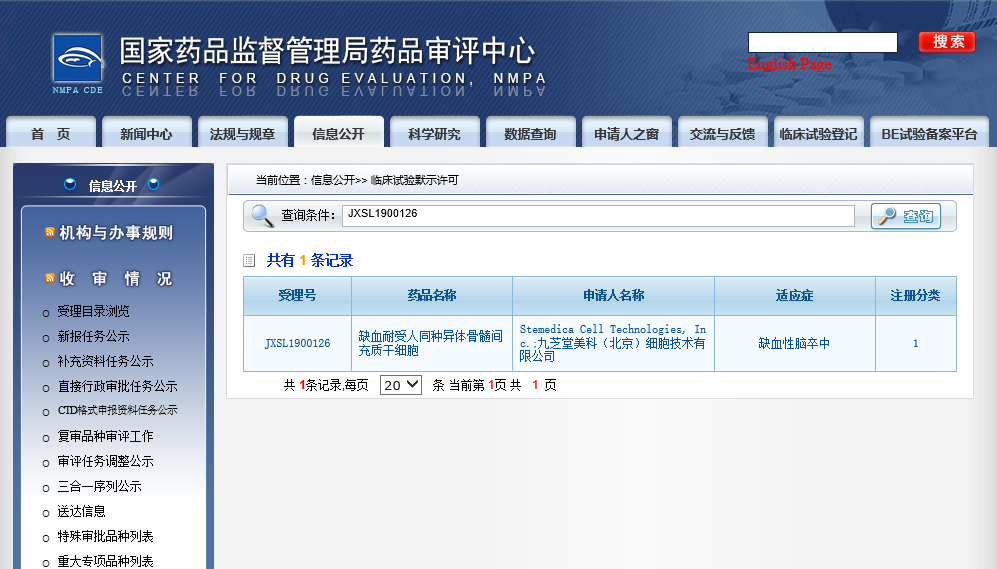The image size is (997, 569).
Task: Click the blue dot icon right of 信息公开 header
Action: 153,184
